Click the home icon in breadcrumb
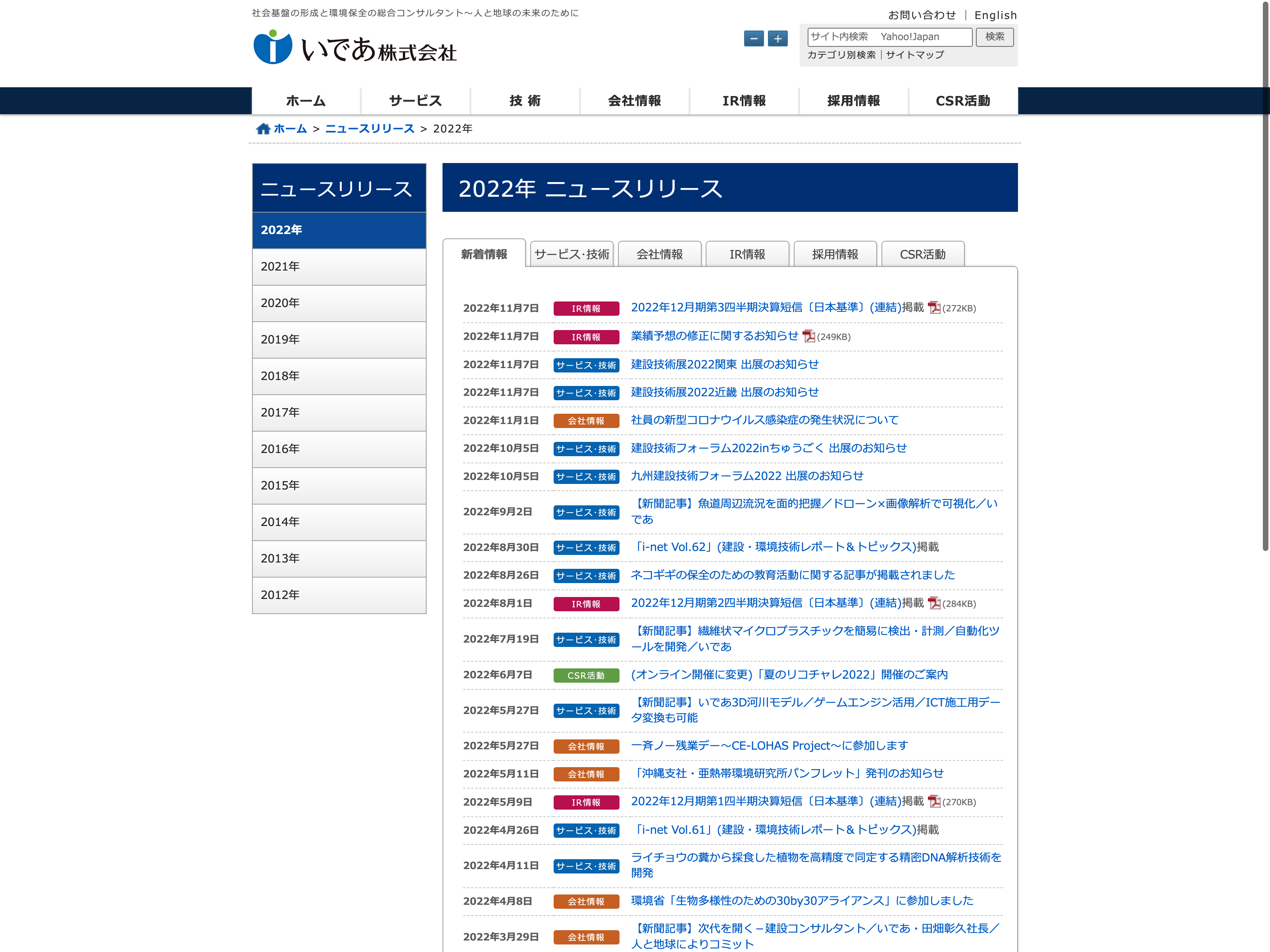This screenshot has width=1270, height=952. 263,129
